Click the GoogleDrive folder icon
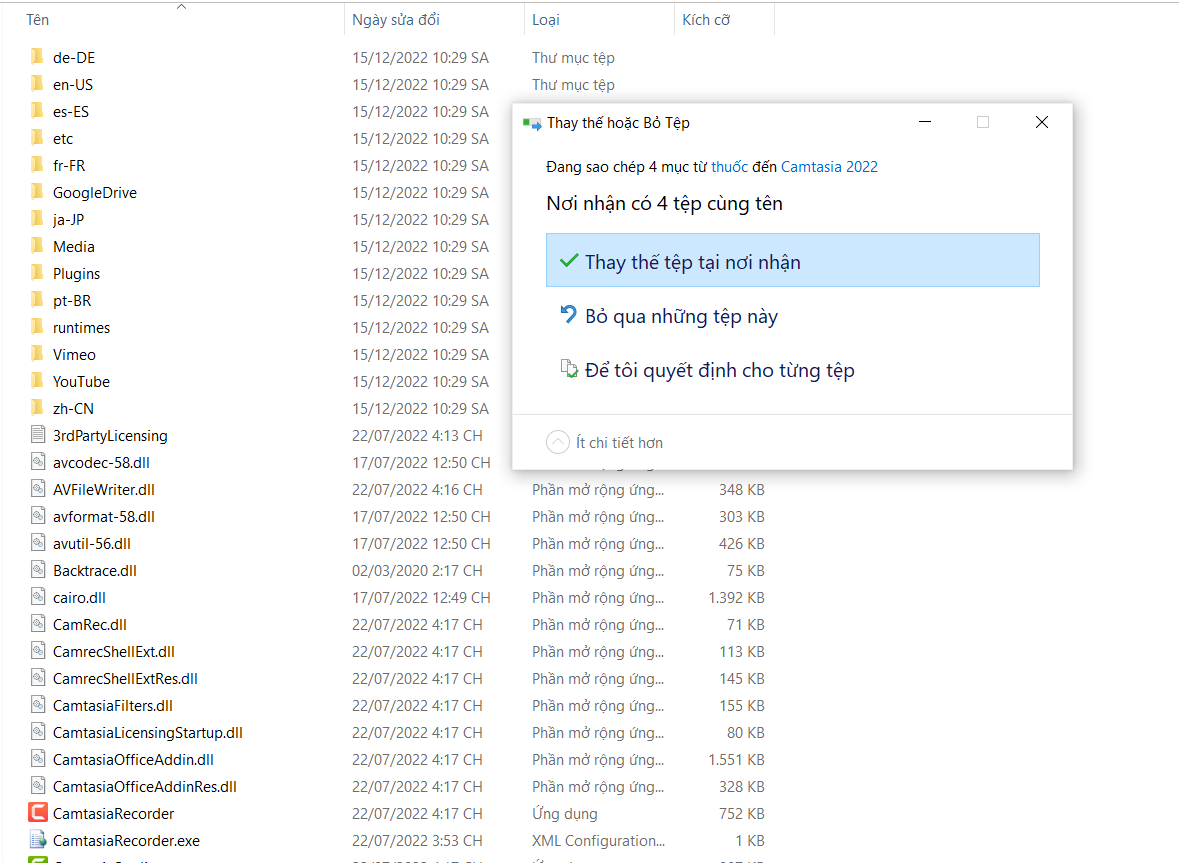Viewport: 1179px width, 864px height. [x=38, y=192]
